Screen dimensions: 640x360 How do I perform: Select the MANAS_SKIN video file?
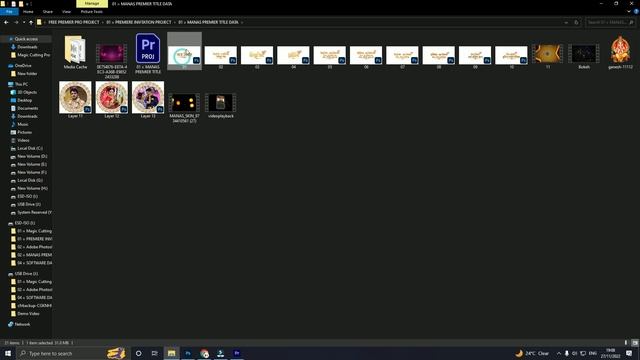pos(184,107)
